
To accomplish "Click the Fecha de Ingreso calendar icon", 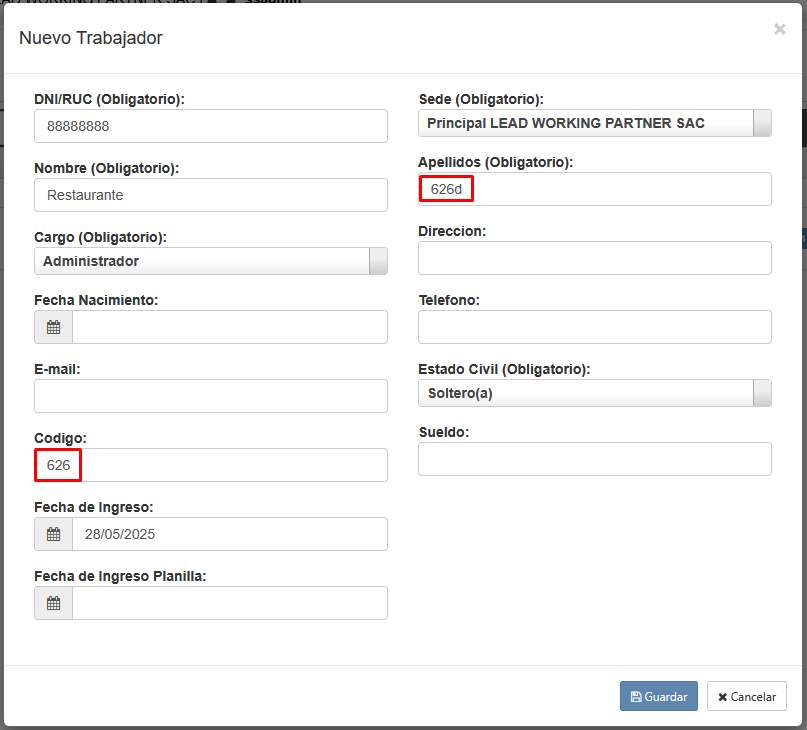I will coord(54,534).
